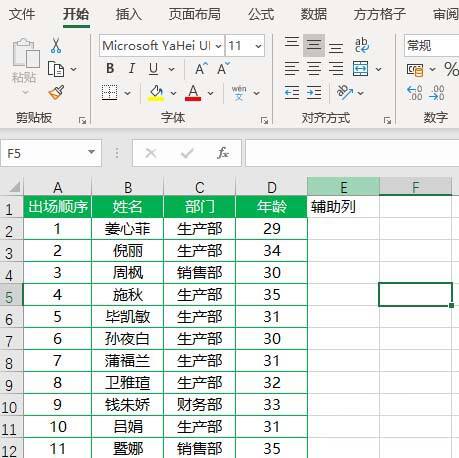Select the Format Painter brush icon
459x458 pixels.
pos(56,93)
